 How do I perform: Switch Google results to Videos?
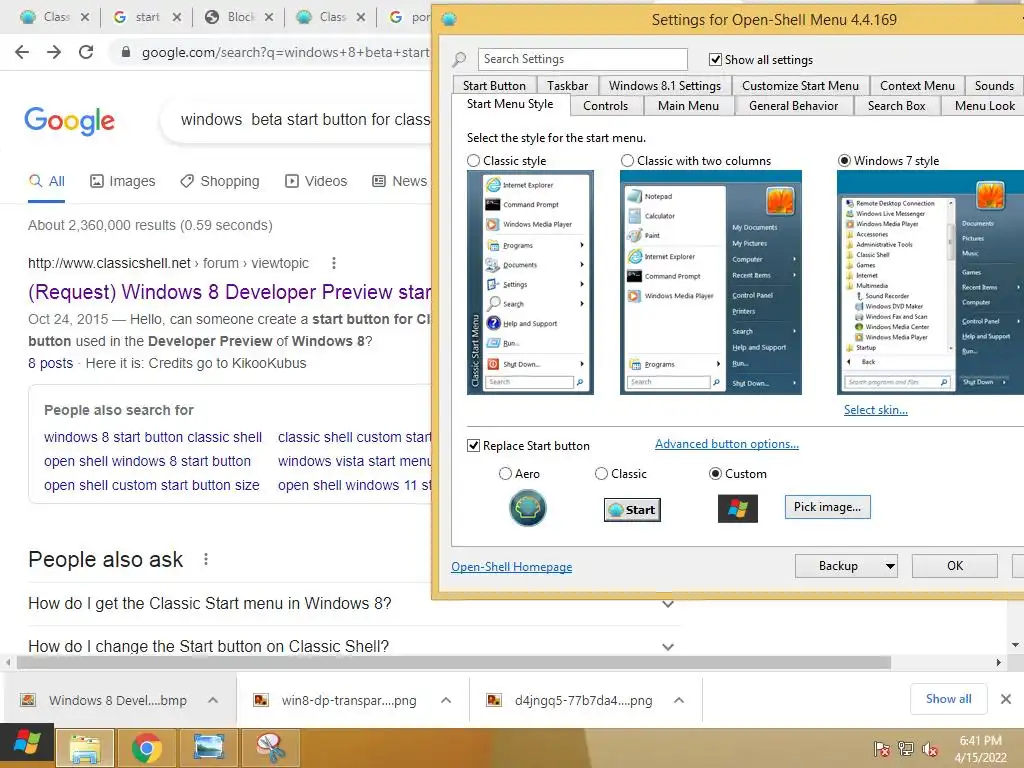tap(316, 181)
